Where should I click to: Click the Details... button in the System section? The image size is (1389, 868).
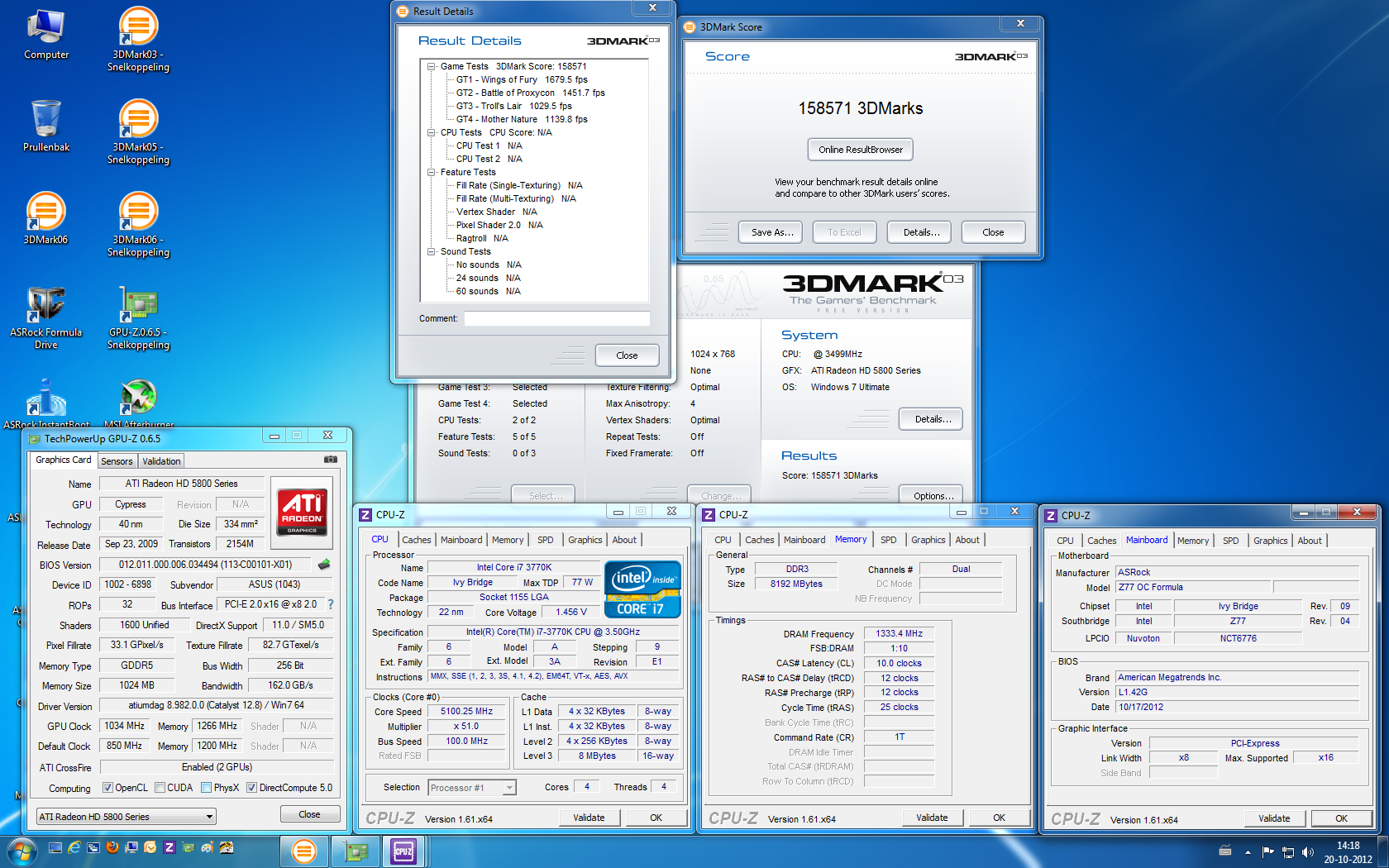(x=933, y=419)
